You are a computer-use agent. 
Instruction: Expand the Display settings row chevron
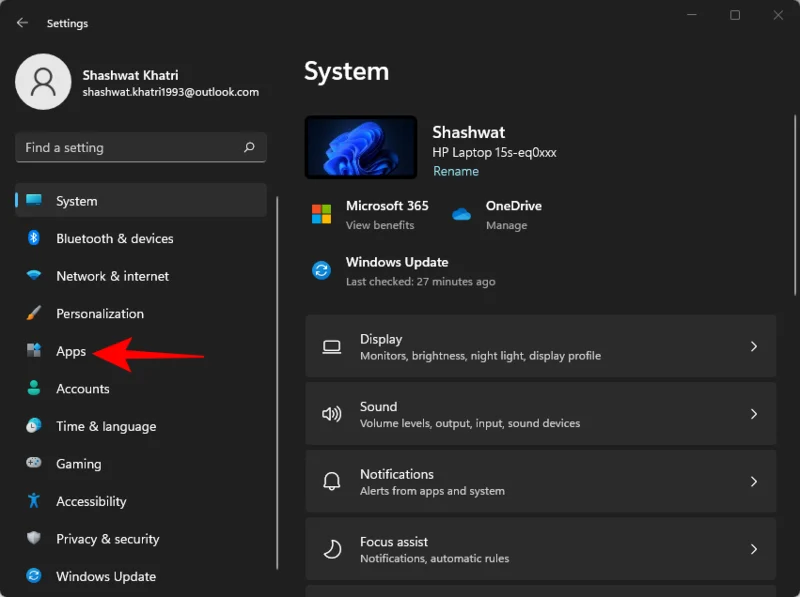tap(755, 346)
